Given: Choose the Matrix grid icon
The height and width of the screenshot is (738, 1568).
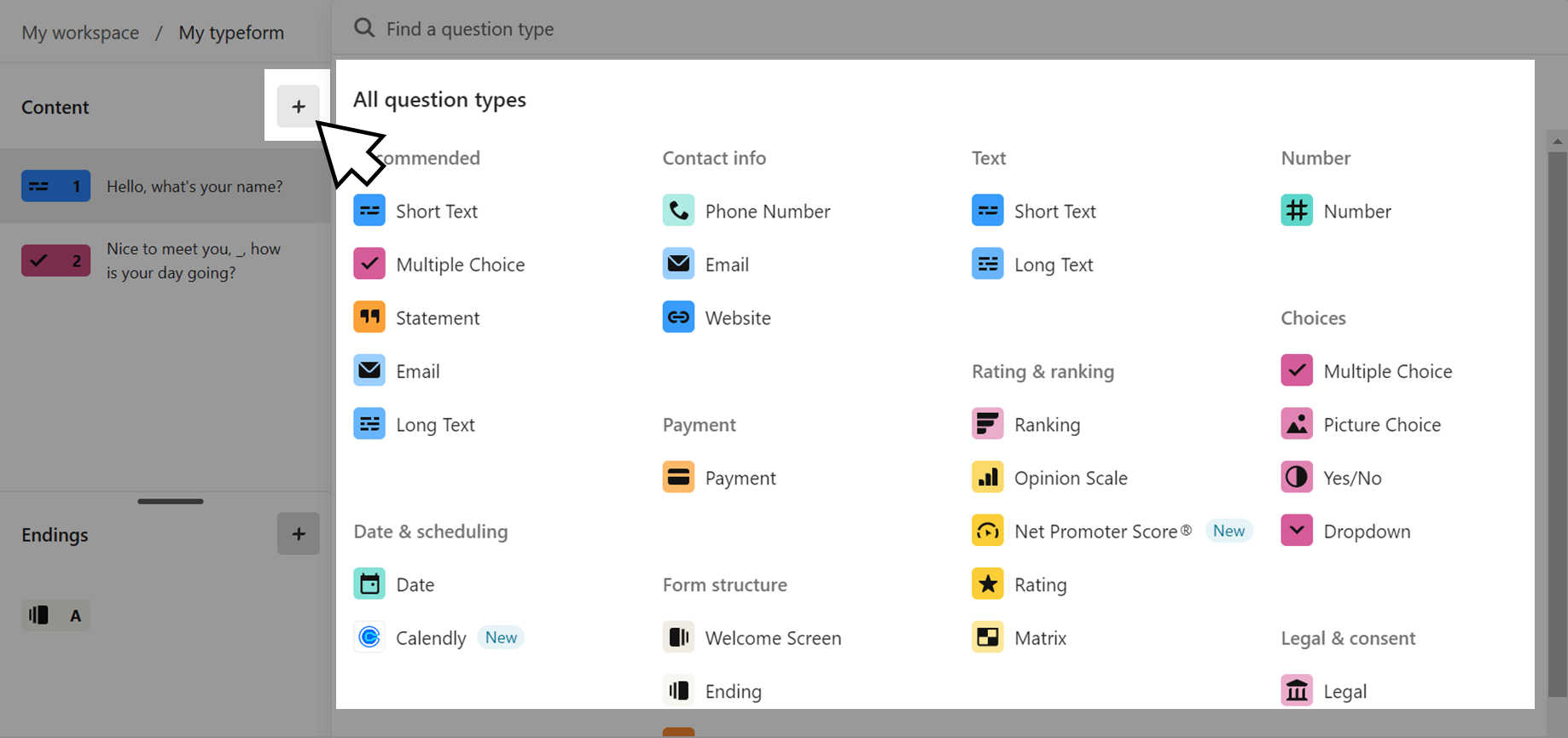Looking at the screenshot, I should click(987, 637).
